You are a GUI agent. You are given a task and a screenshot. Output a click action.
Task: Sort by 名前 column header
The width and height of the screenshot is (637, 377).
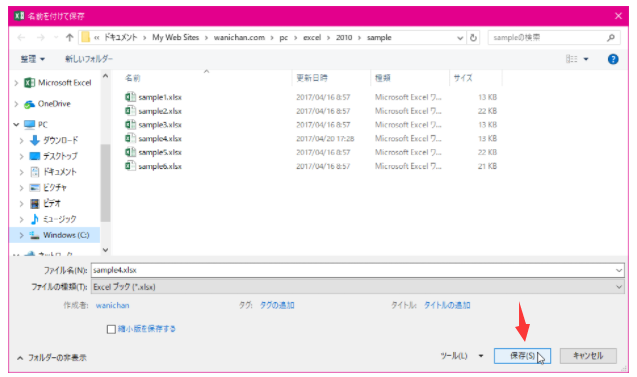coord(133,78)
